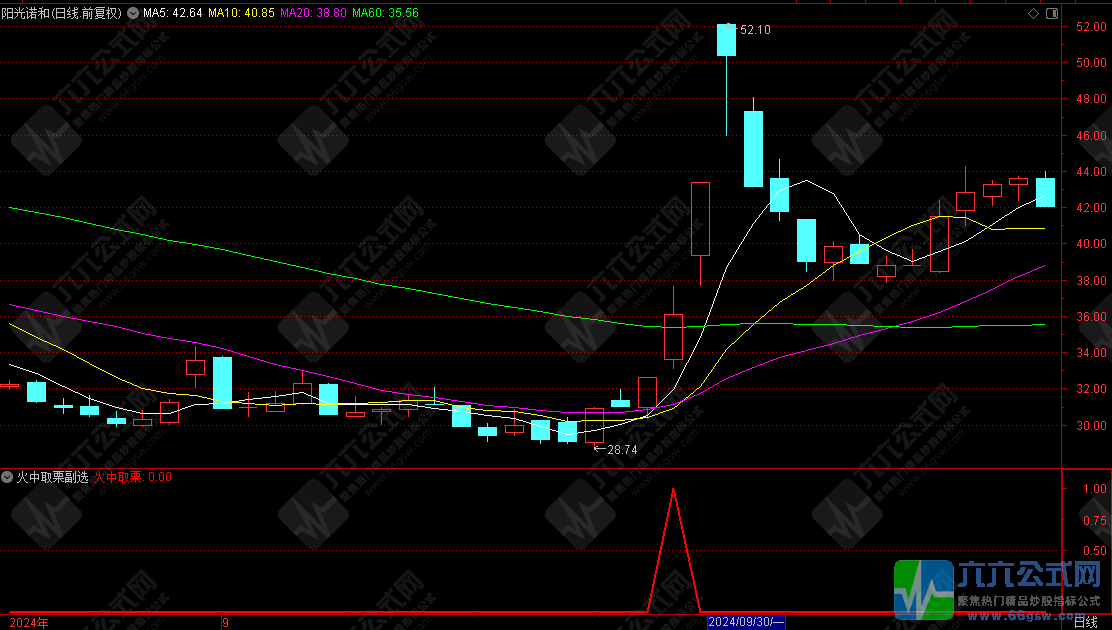
Task: Select month 9 marker on time axis
Action: tap(226, 622)
